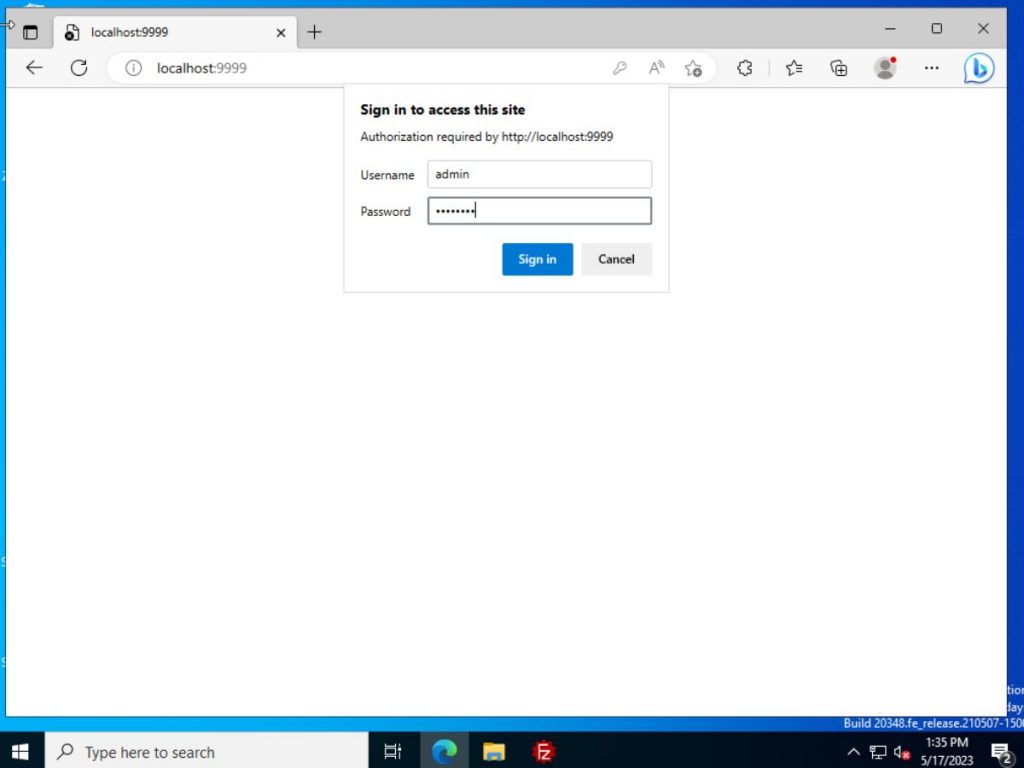Expand hidden system tray icons

click(x=853, y=751)
